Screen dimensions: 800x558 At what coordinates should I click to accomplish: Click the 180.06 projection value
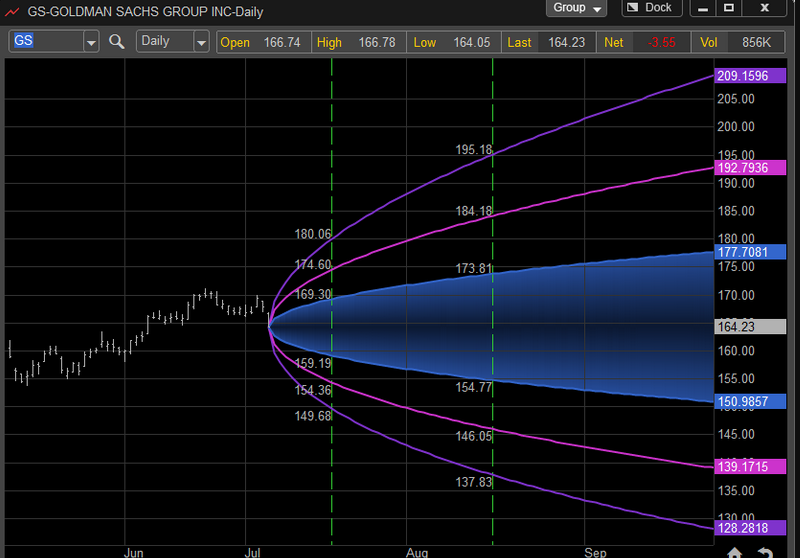coord(313,234)
